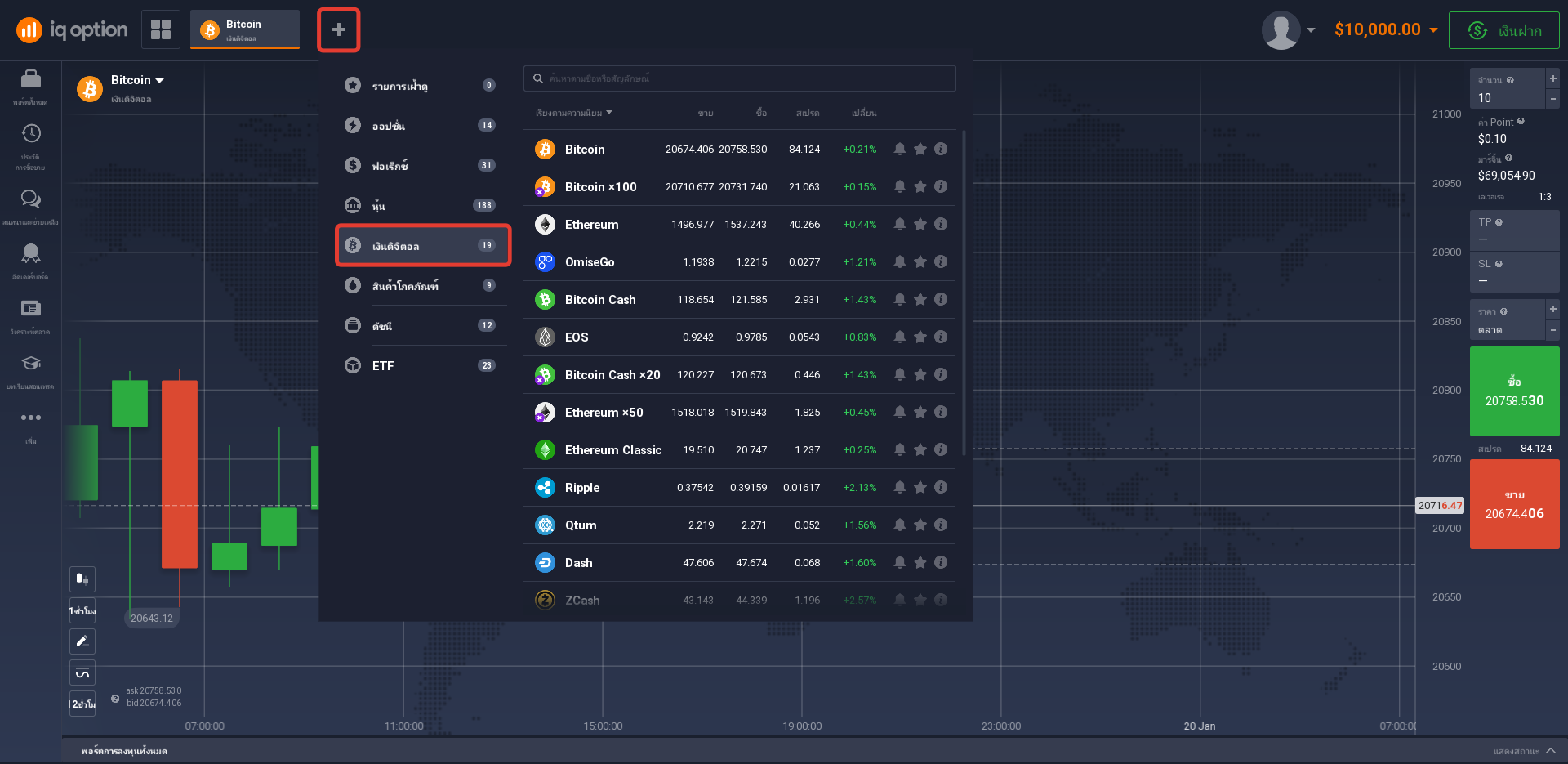Viewport: 1568px width, 764px height.
Task: Click info icon for OmiseGo row
Action: 941,261
